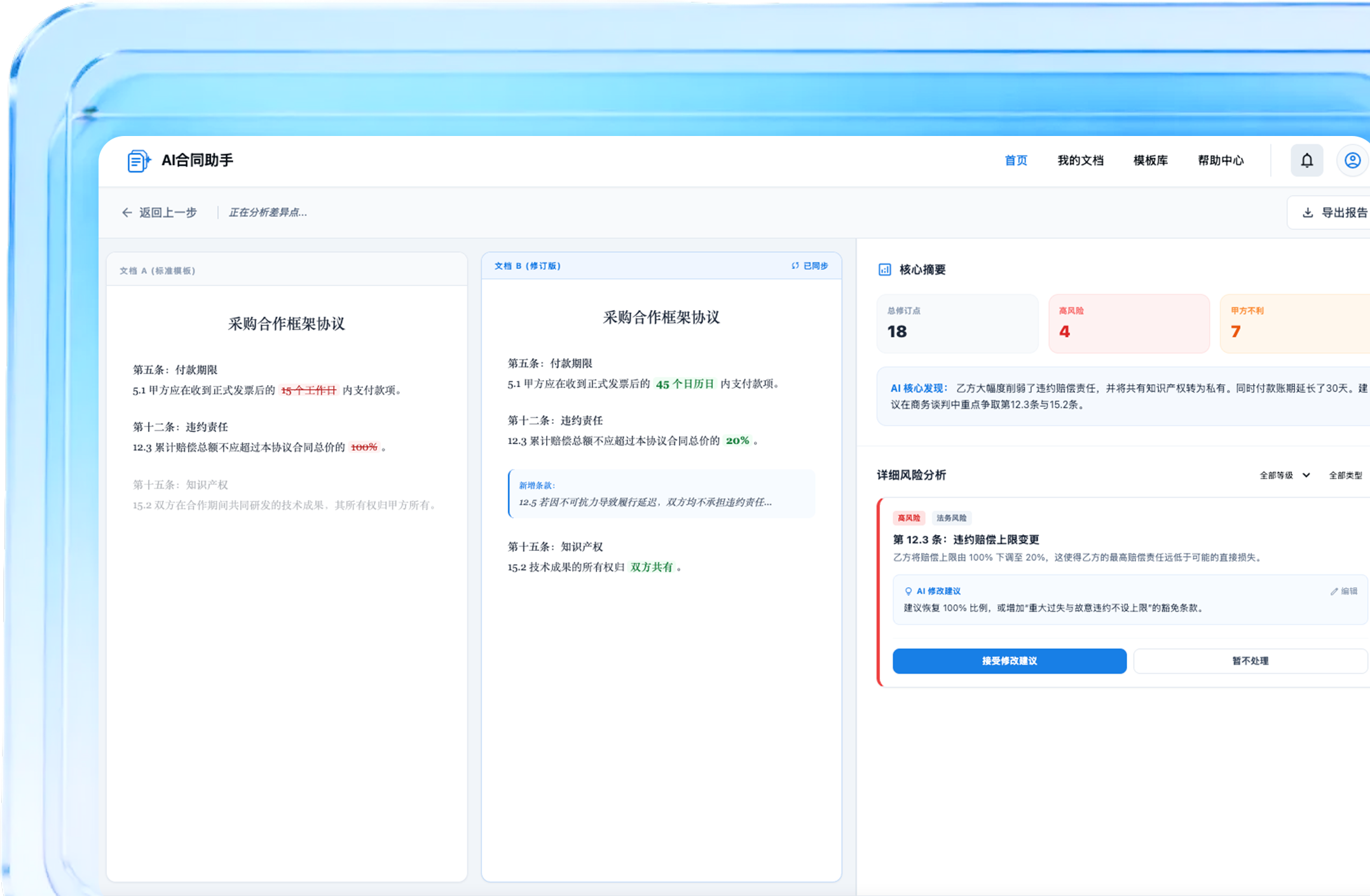Click 第五条：付款期限 heading in document B
The image size is (1370, 896).
549,363
